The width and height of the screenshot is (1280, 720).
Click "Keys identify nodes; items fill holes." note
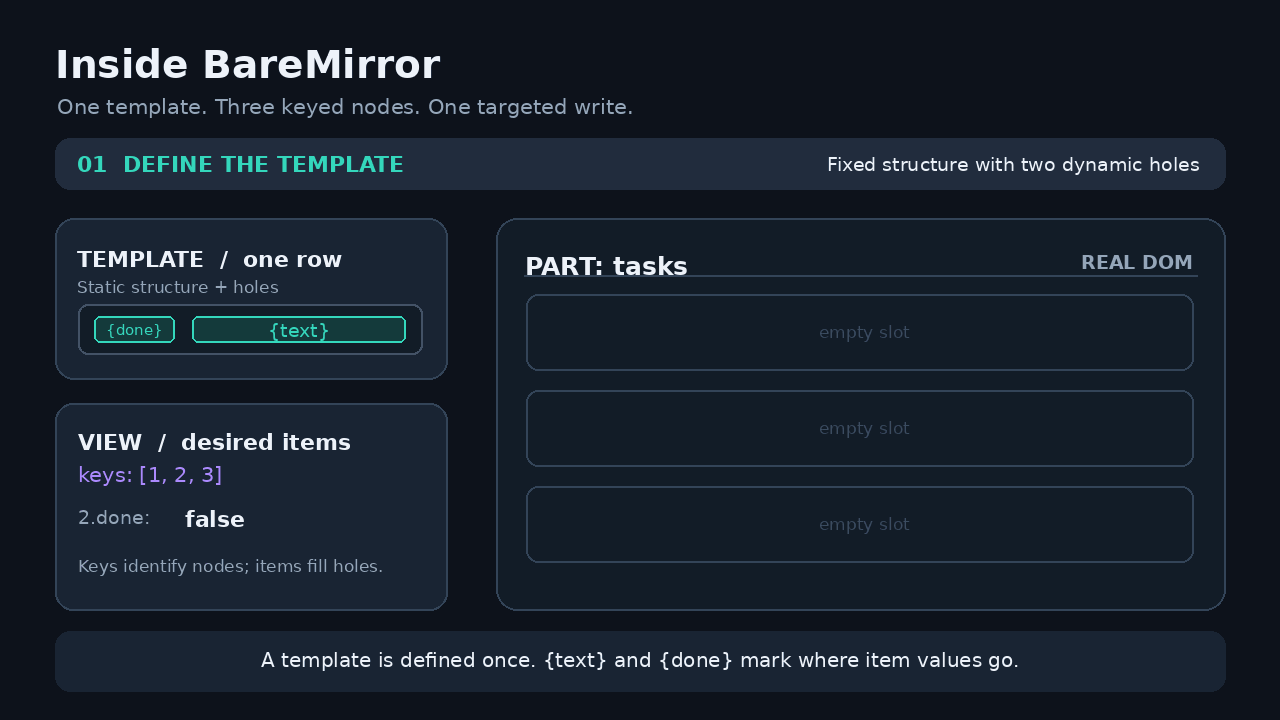point(230,567)
